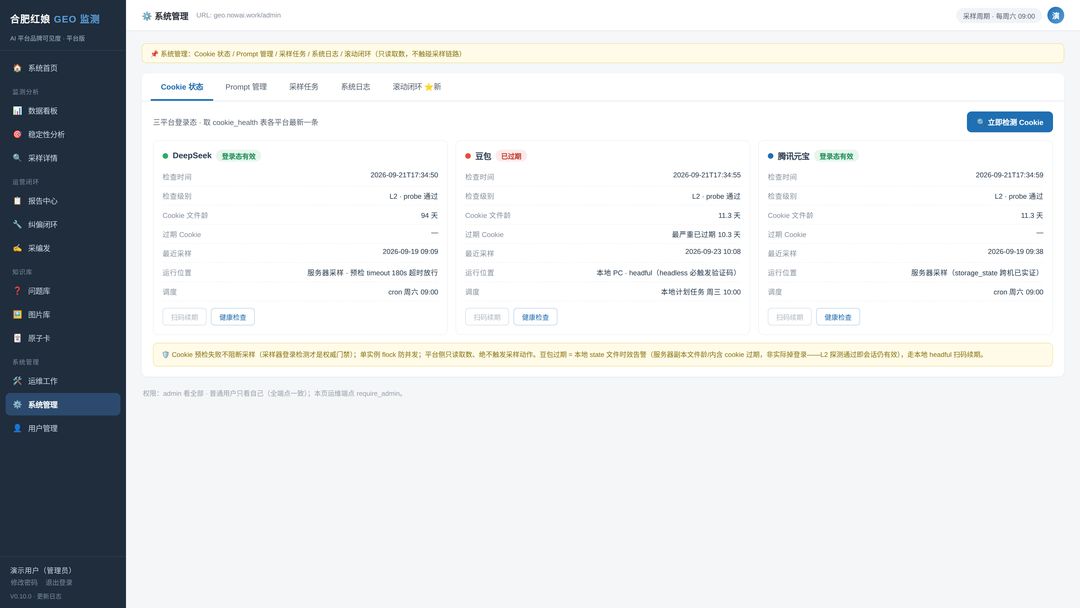Click the 已过期 badge on 豆包 card
Viewport: 1080px width, 608px height.
tap(511, 156)
